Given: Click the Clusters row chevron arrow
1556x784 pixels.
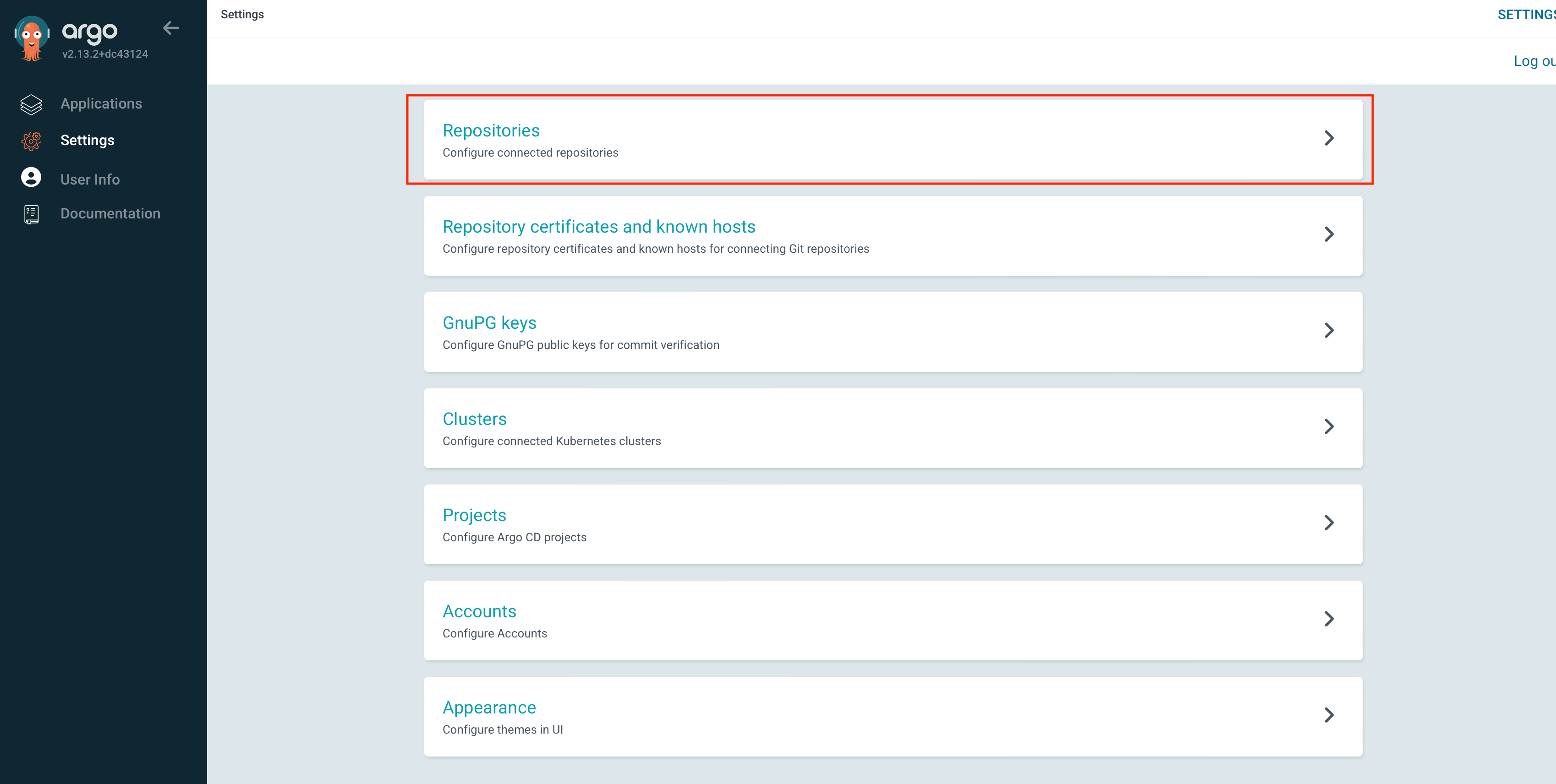Looking at the screenshot, I should pos(1329,427).
